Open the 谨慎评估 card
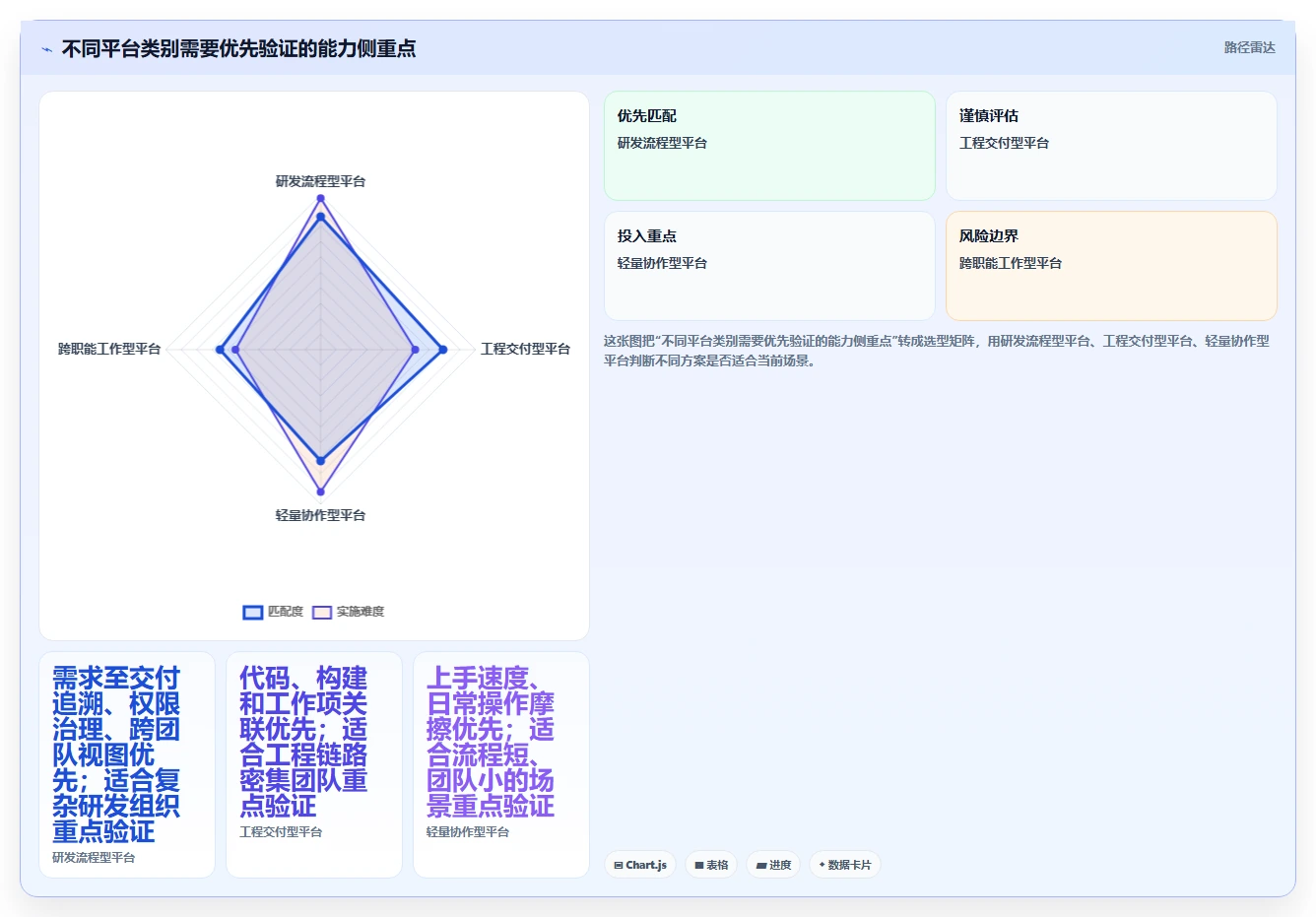 1111,146
